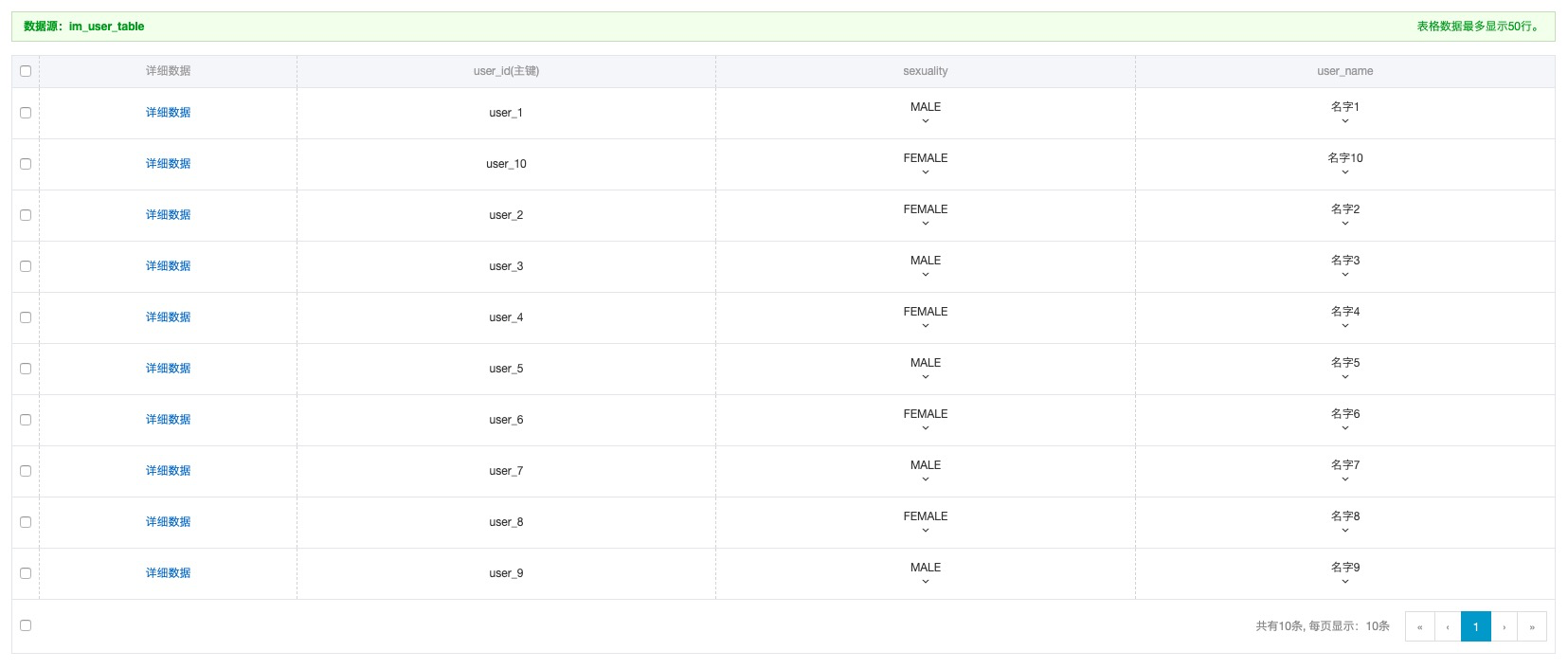The image size is (1568, 669).
Task: Open user_name dropdown for 名字7
Action: 1344,471
